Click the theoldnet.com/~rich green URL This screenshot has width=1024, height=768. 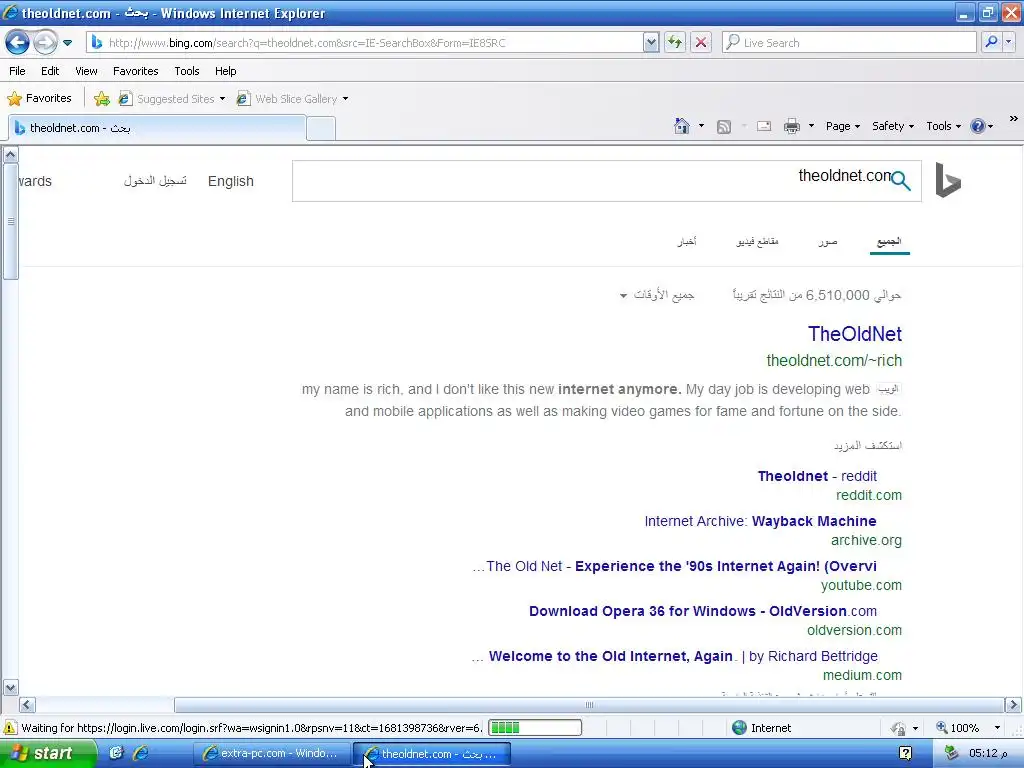[x=834, y=360]
